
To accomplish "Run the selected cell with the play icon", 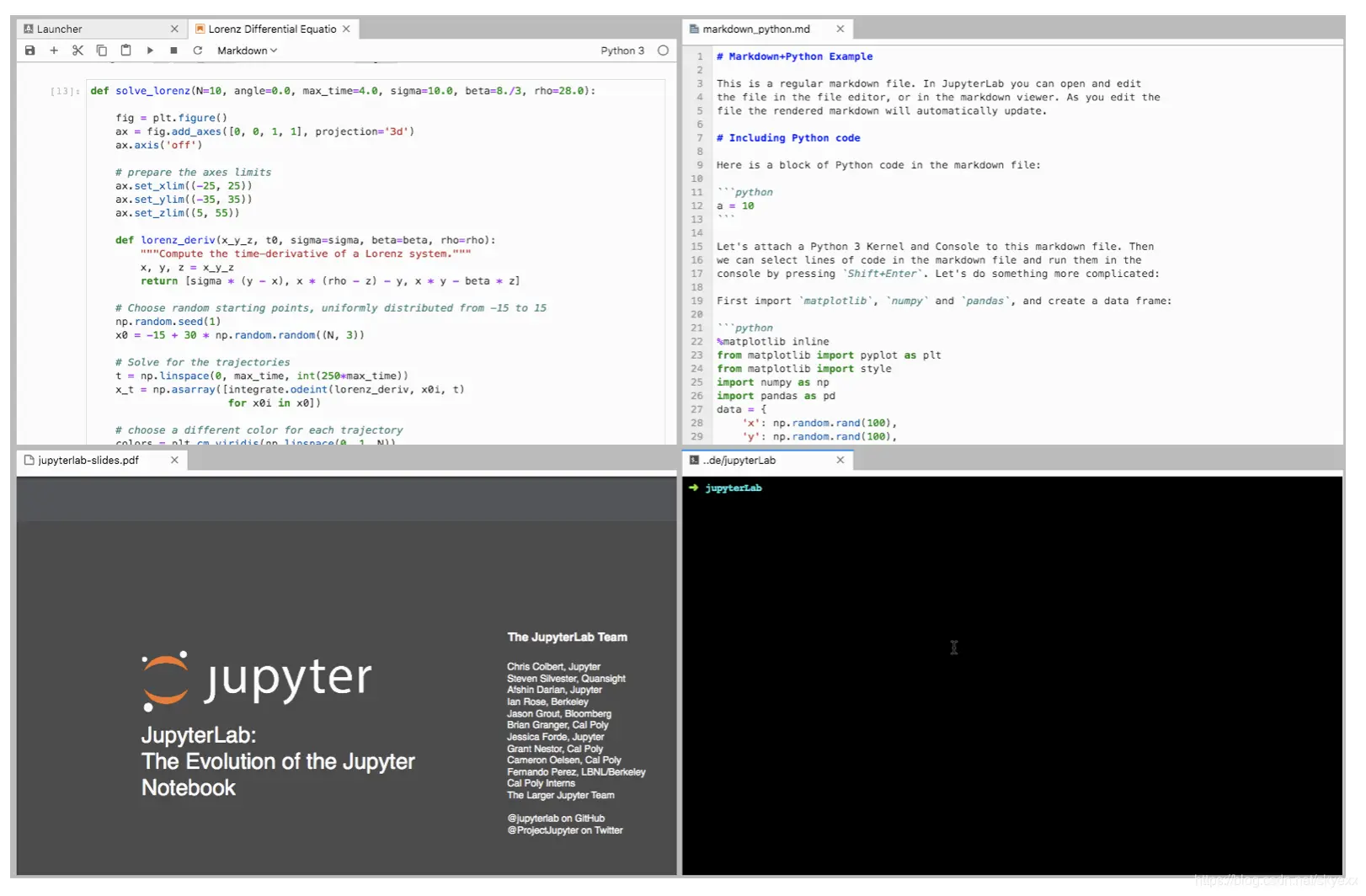I will coord(150,51).
